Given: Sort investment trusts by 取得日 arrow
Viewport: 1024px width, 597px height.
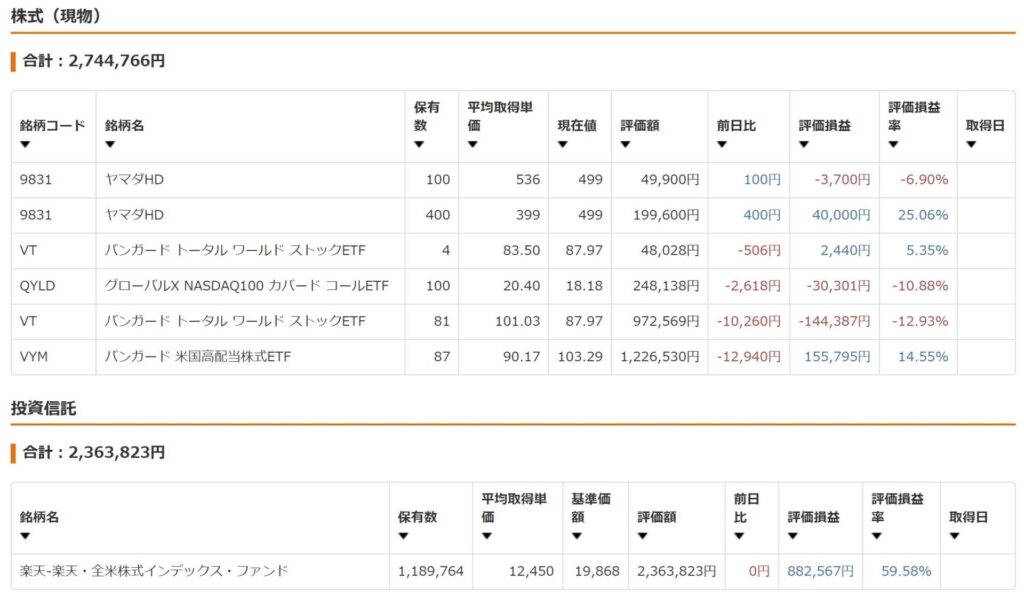Looking at the screenshot, I should pyautogui.click(x=955, y=536).
